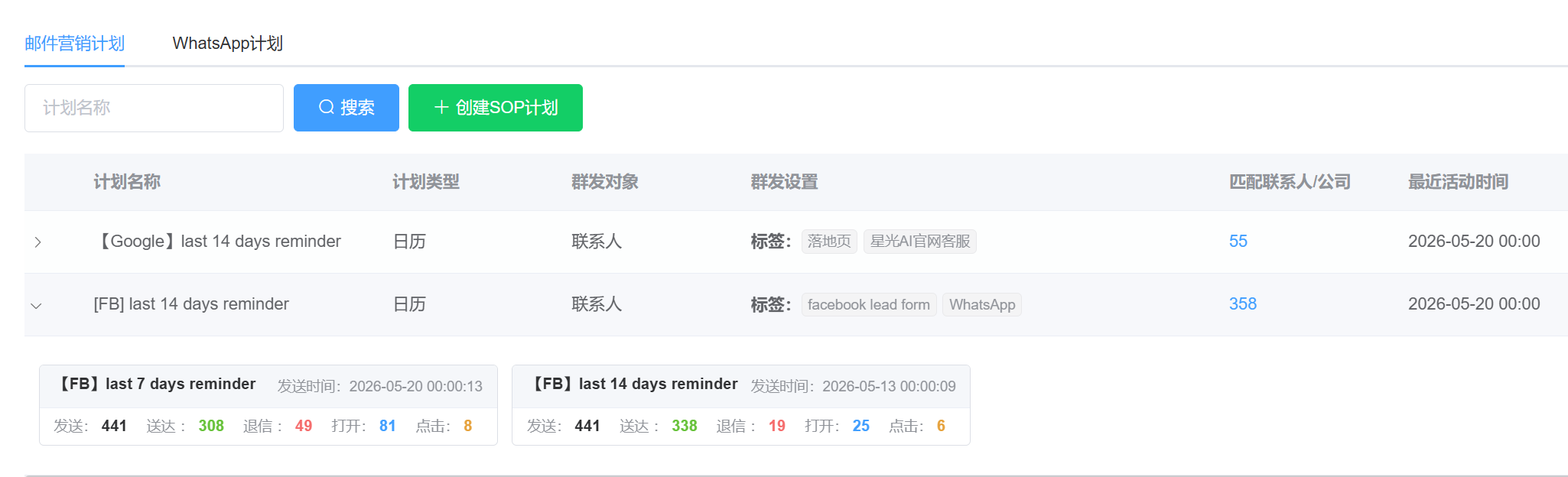The image size is (1568, 477).
Task: Focus the 计划名称 search input
Action: (x=154, y=108)
